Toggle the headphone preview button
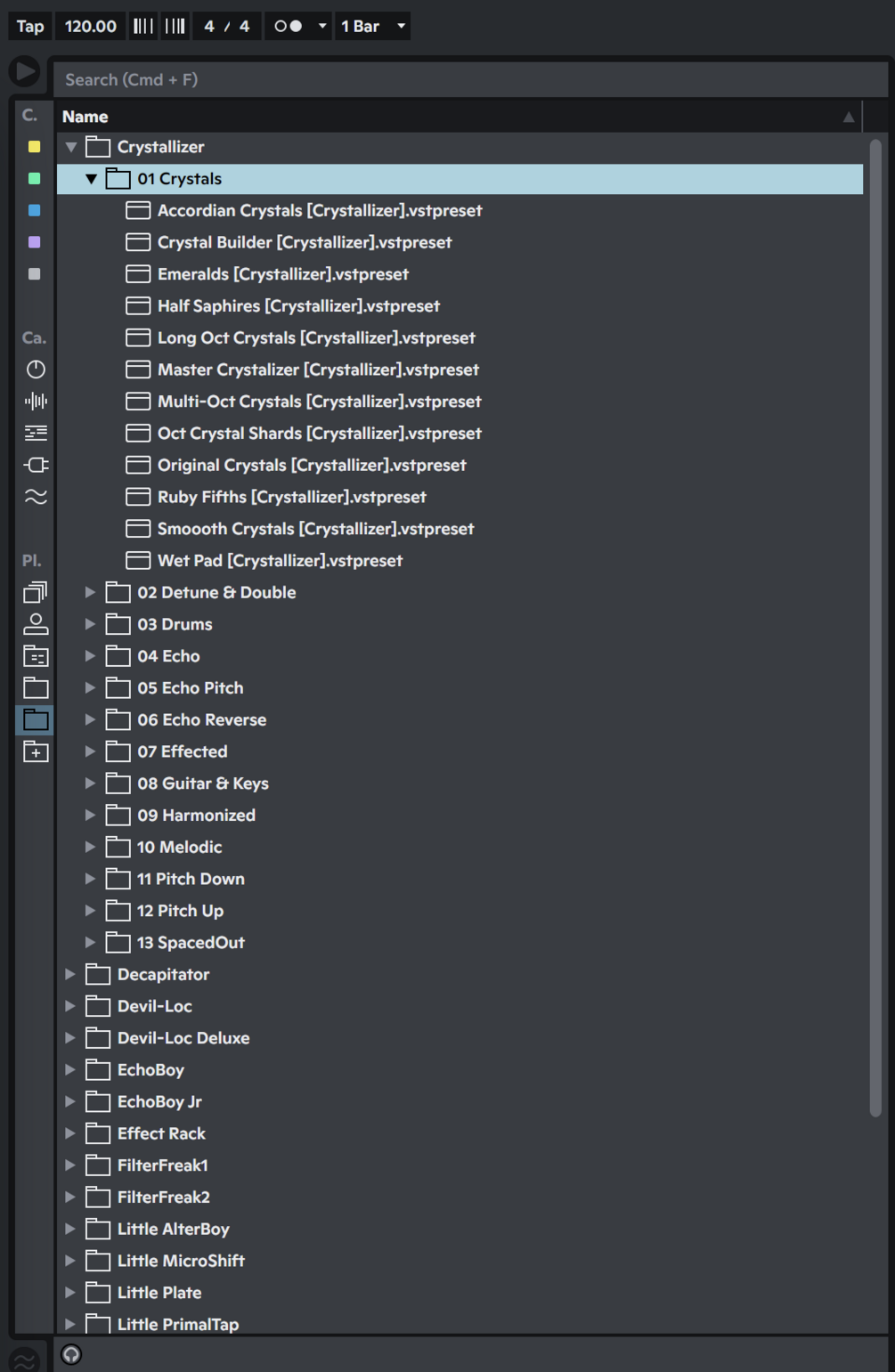The height and width of the screenshot is (1372, 895). (71, 1354)
